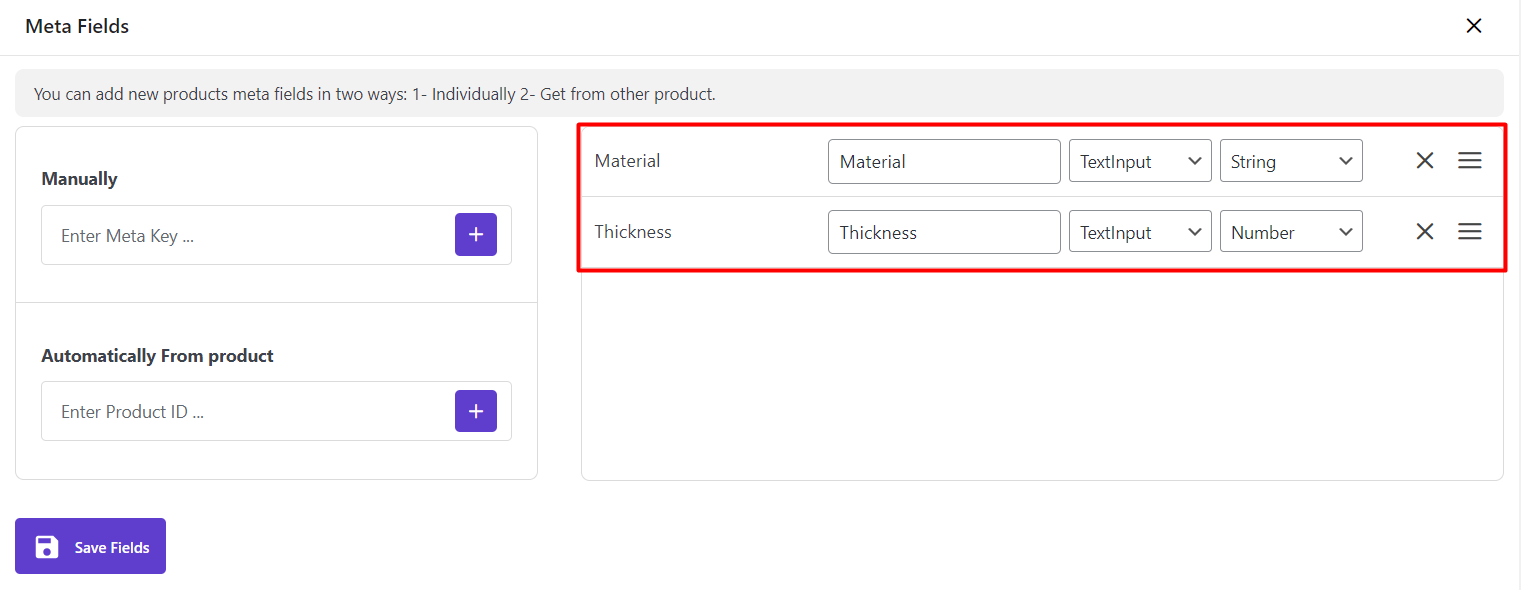
Task: Close the Meta Fields dialog
Action: click(x=1473, y=26)
